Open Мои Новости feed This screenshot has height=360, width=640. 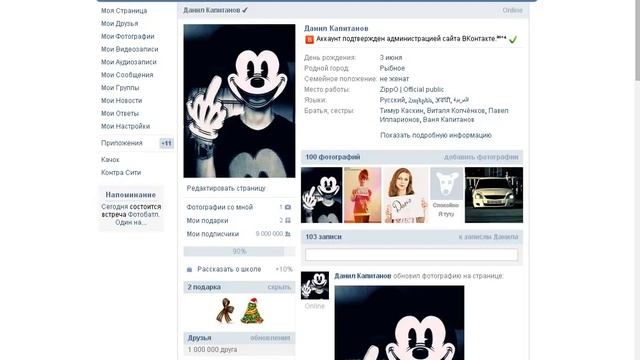point(122,100)
